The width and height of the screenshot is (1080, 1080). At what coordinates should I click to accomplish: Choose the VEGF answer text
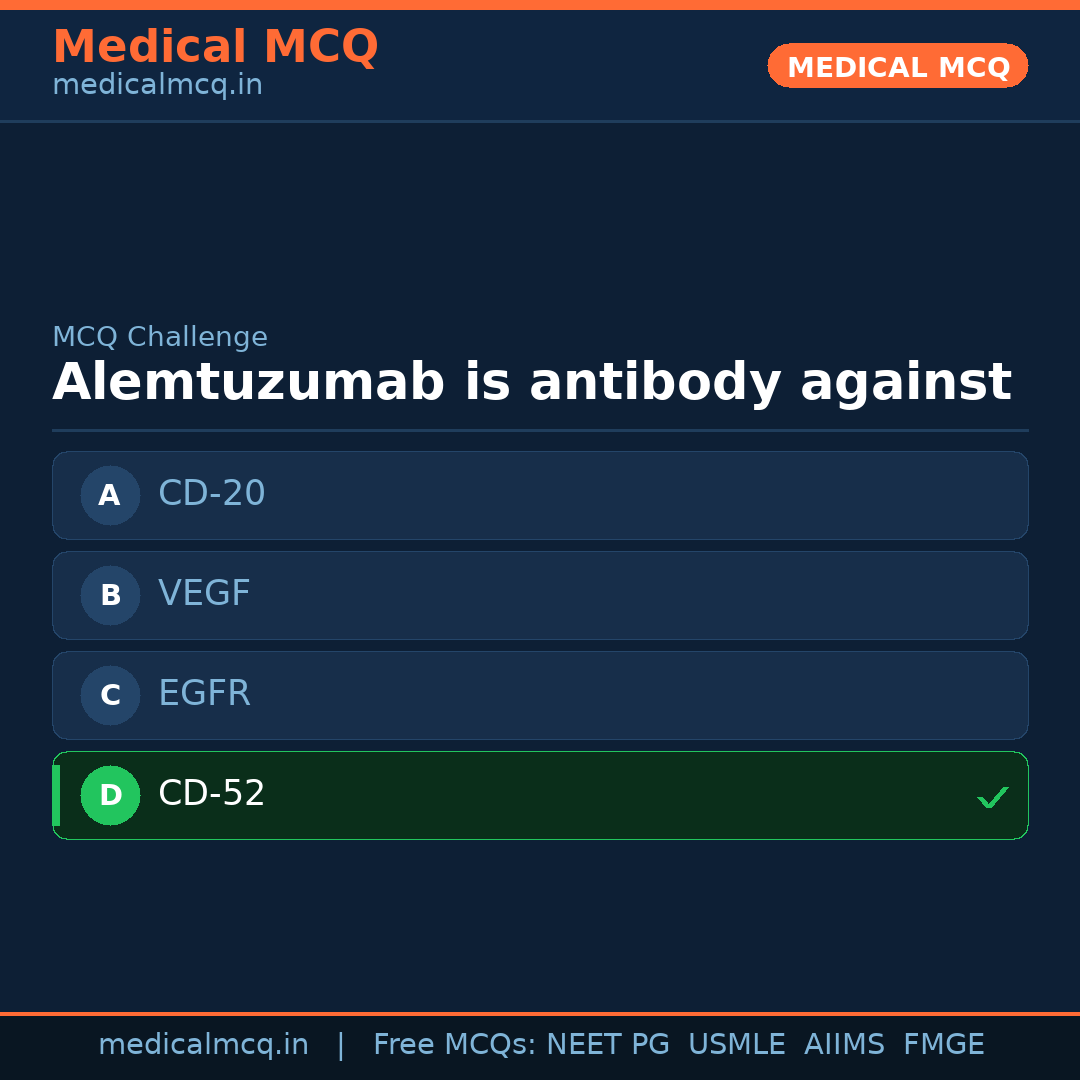coord(204,594)
